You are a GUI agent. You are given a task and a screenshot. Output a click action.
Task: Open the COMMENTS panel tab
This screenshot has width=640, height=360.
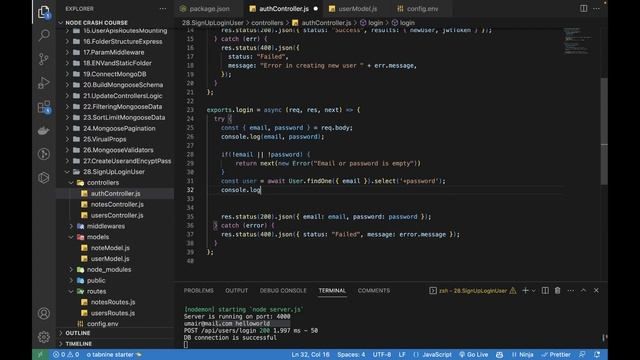(373, 291)
